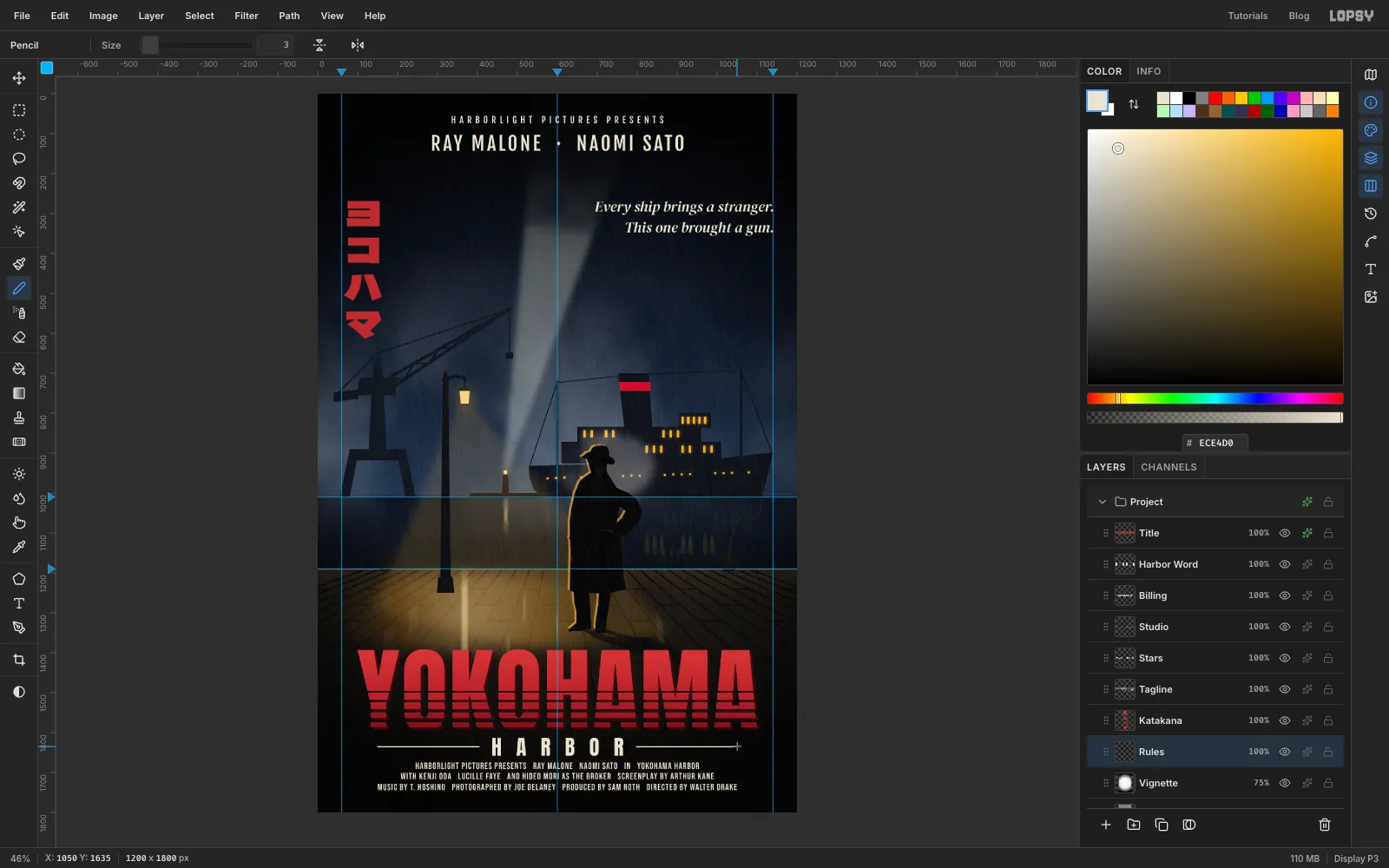Select the Eraser tool
1389x868 pixels.
coord(19,337)
